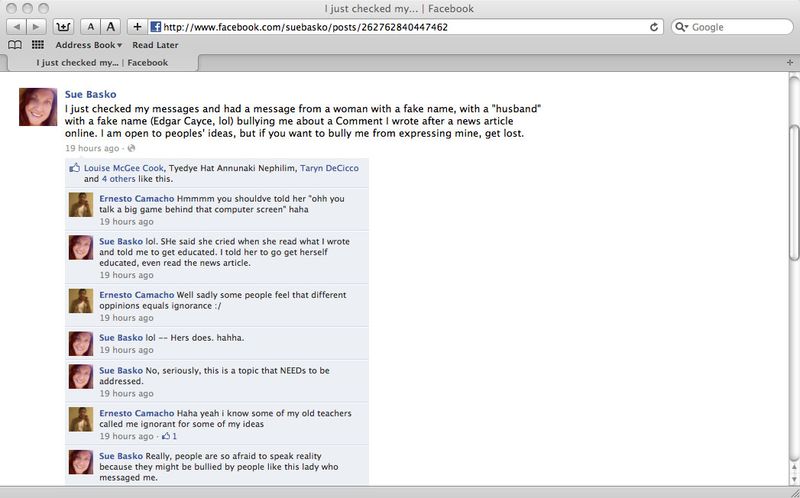Viewport: 800px width, 498px height.
Task: Open the bookmarks book icon
Action: tap(15, 45)
